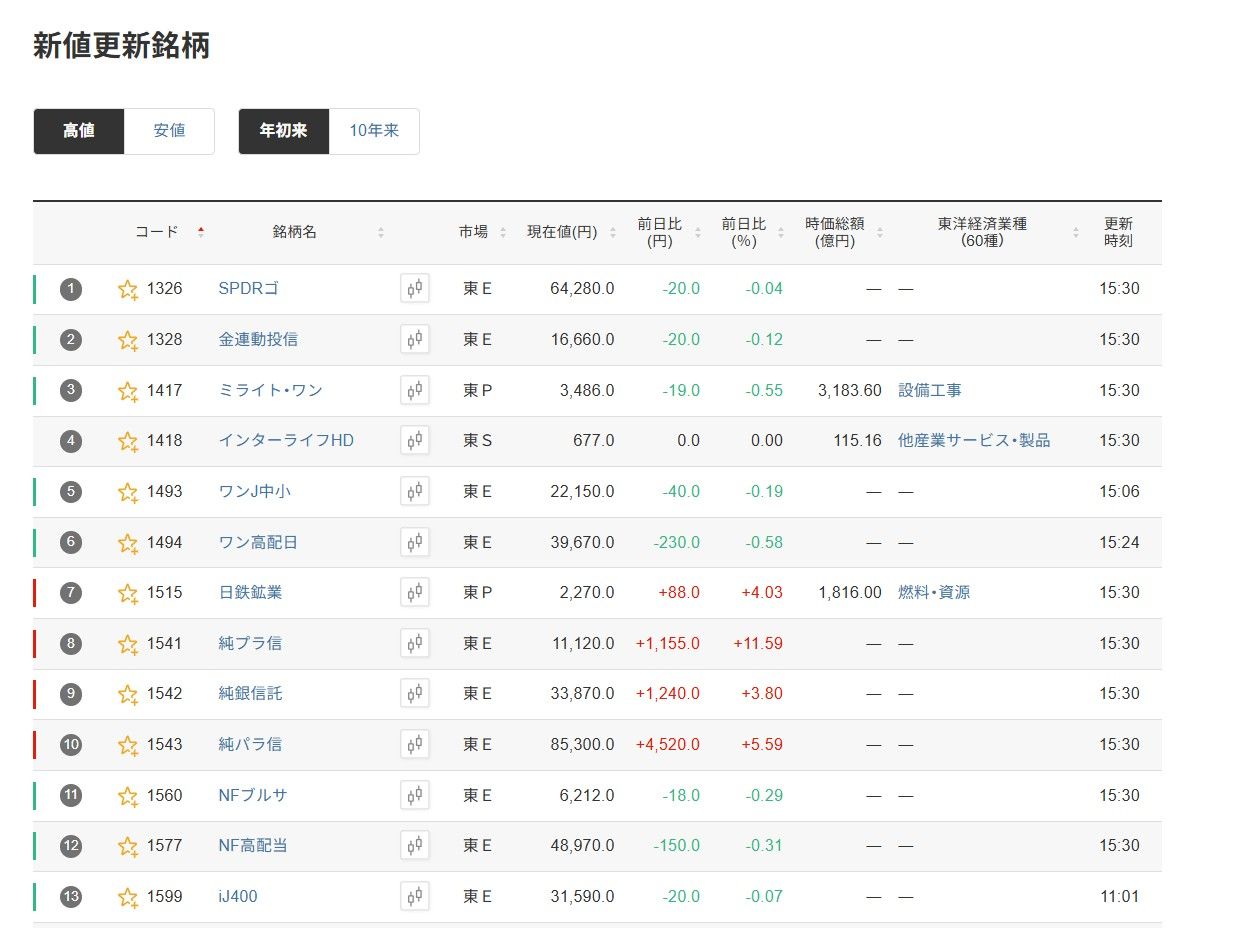Image resolution: width=1233 pixels, height=928 pixels.
Task: Click the 他産業サービス・製品 industry link
Action: pyautogui.click(x=973, y=441)
